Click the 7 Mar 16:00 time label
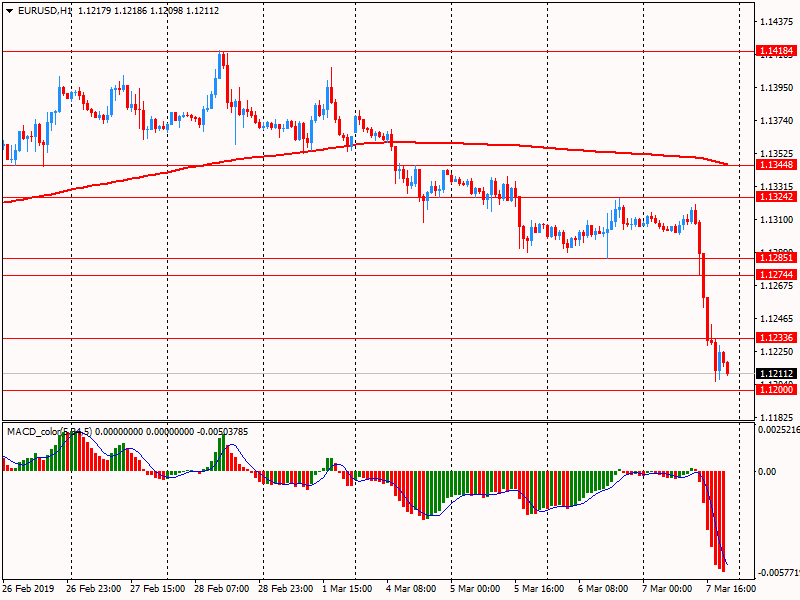Screen dimensions: 800x600 [731, 588]
